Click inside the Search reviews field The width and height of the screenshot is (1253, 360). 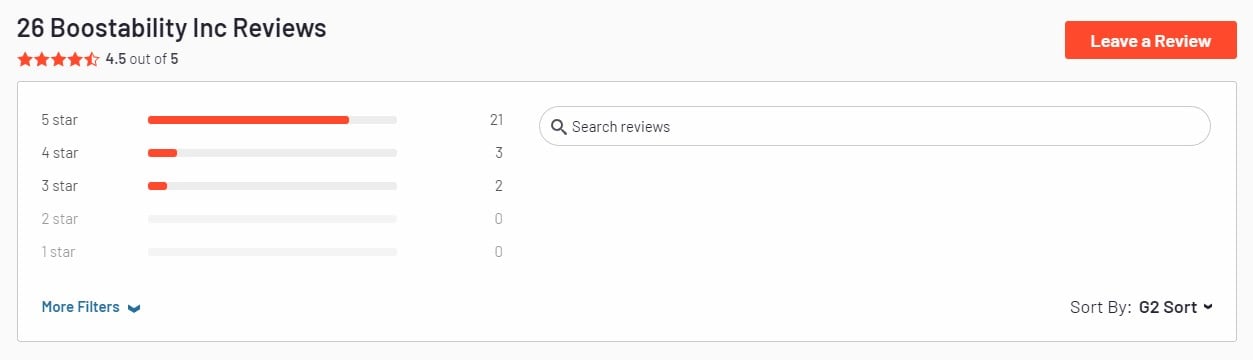click(x=874, y=127)
